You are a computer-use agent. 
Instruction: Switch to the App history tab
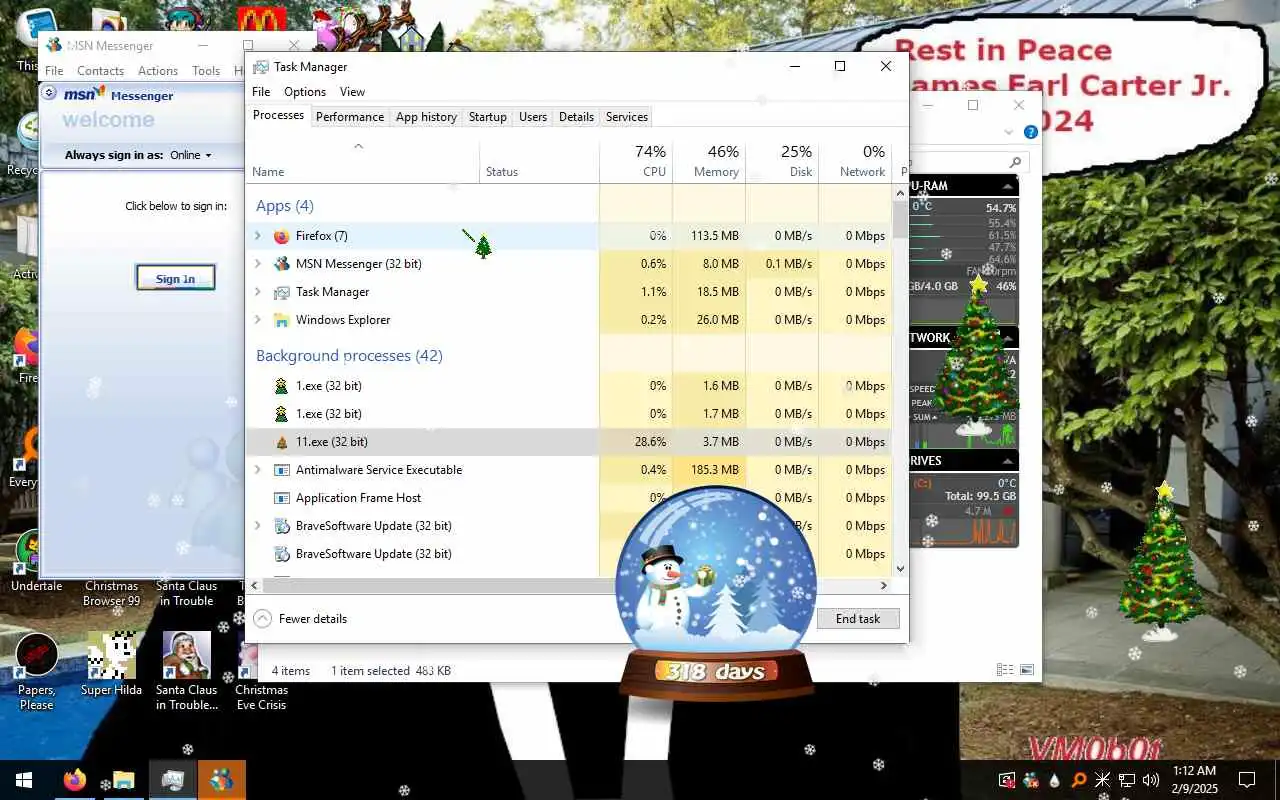point(426,117)
